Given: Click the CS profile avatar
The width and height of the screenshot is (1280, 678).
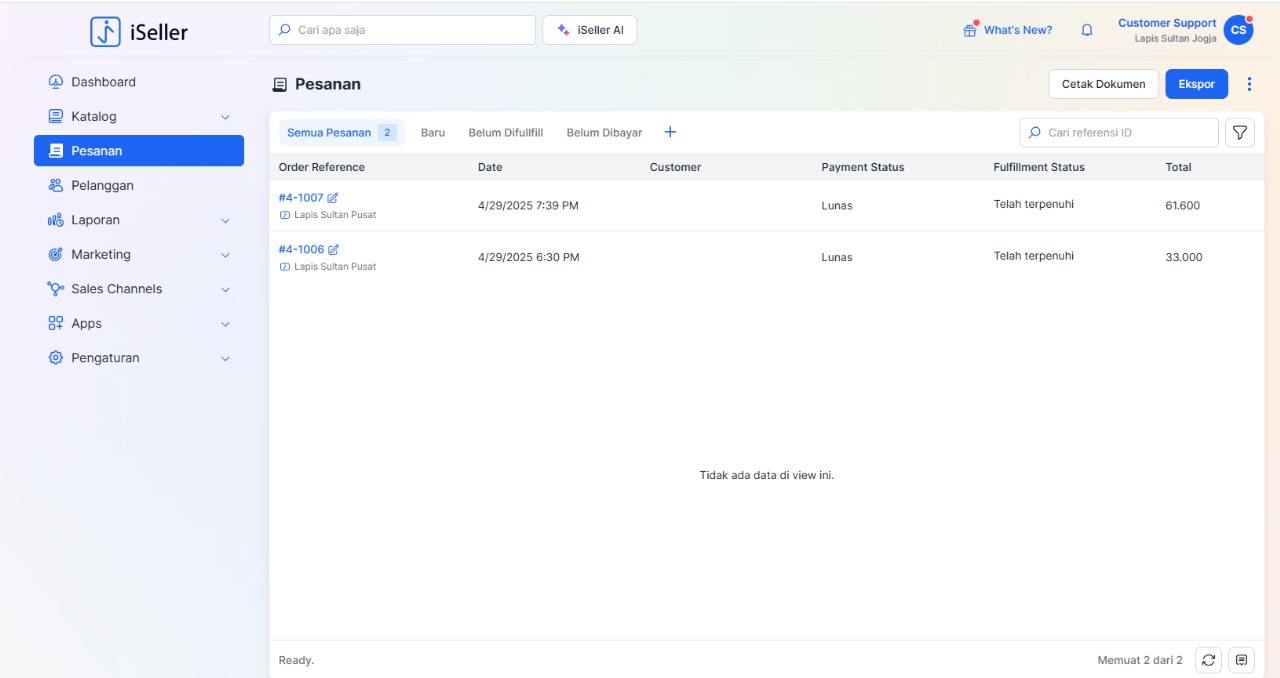Looking at the screenshot, I should pos(1238,30).
